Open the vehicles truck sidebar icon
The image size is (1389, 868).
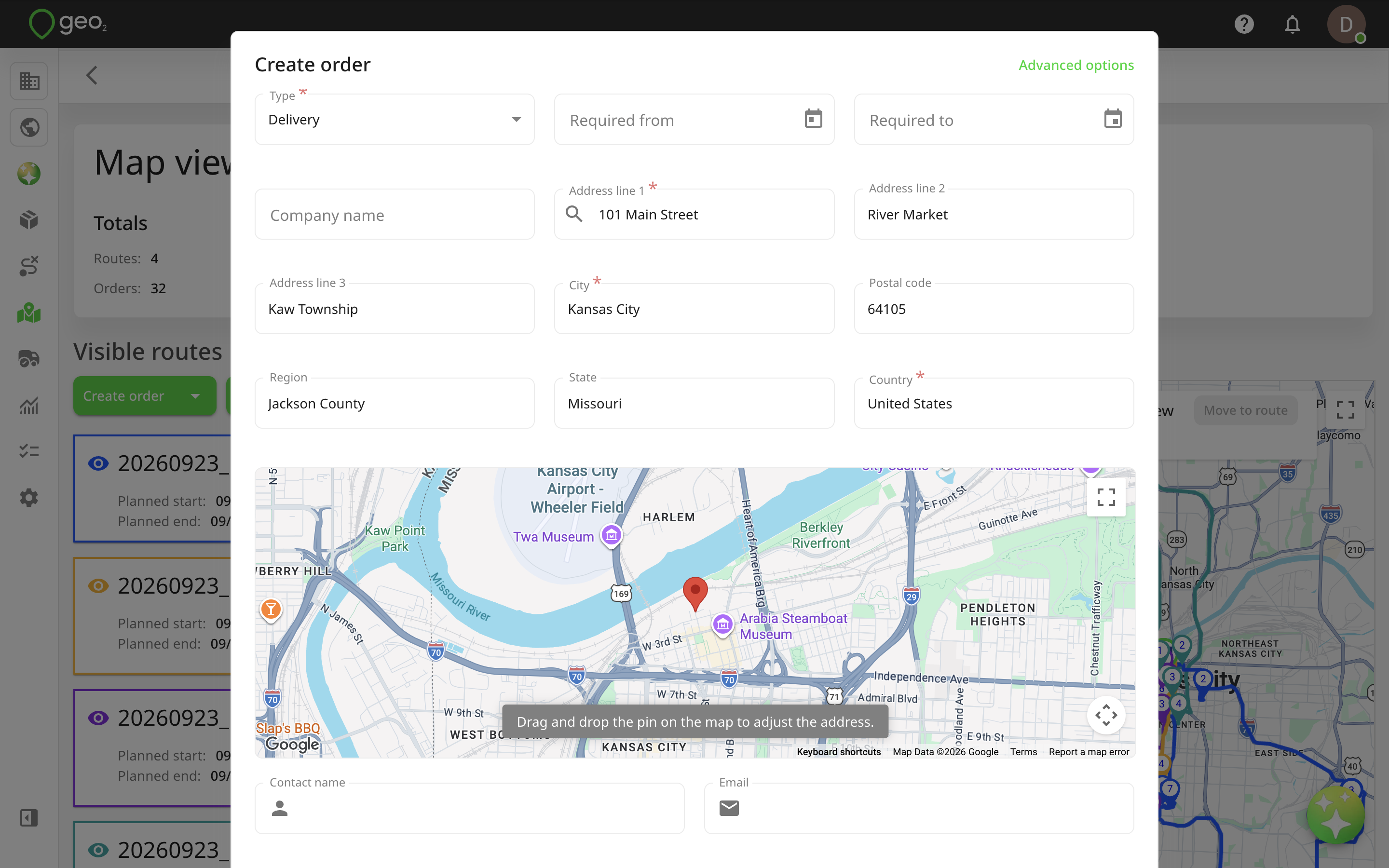tap(29, 359)
